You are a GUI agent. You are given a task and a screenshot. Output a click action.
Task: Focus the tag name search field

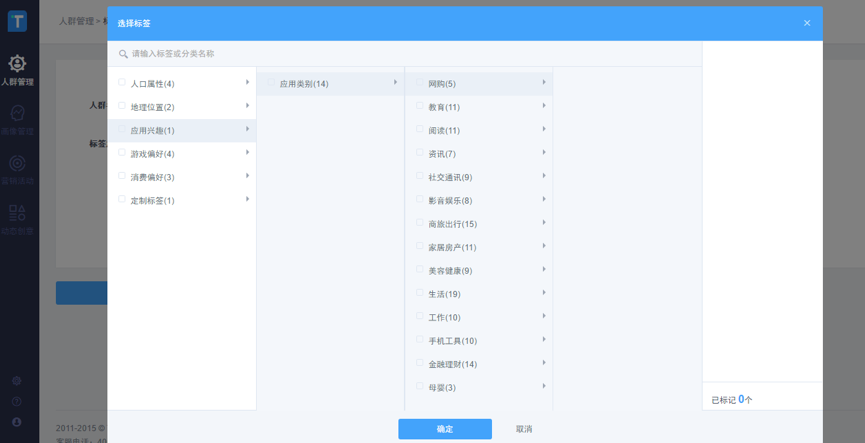click(400, 54)
